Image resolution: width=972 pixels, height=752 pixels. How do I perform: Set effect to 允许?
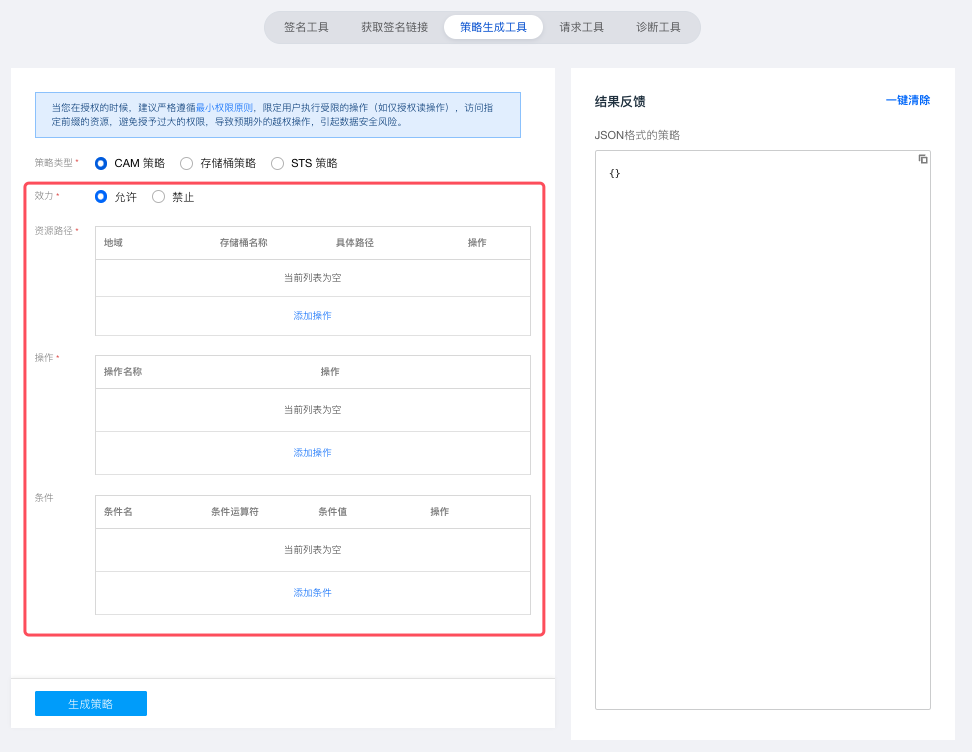[x=101, y=197]
